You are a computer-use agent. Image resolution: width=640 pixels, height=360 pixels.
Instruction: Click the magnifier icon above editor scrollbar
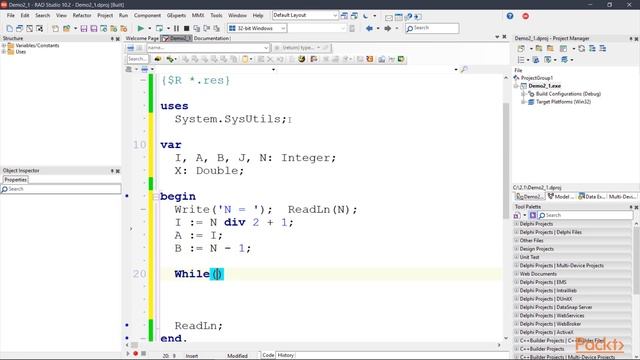[x=464, y=69]
